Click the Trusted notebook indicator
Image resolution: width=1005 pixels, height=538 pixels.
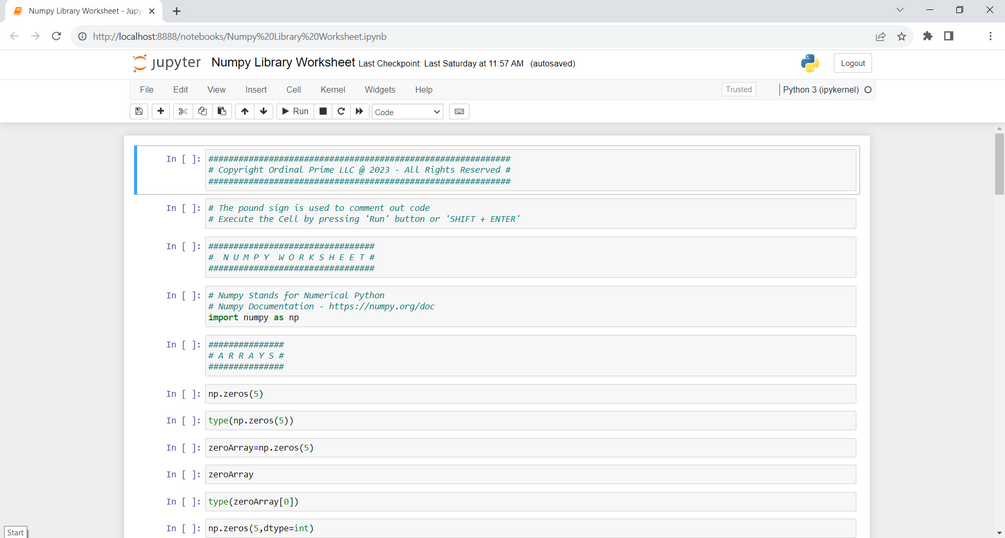[x=738, y=90]
